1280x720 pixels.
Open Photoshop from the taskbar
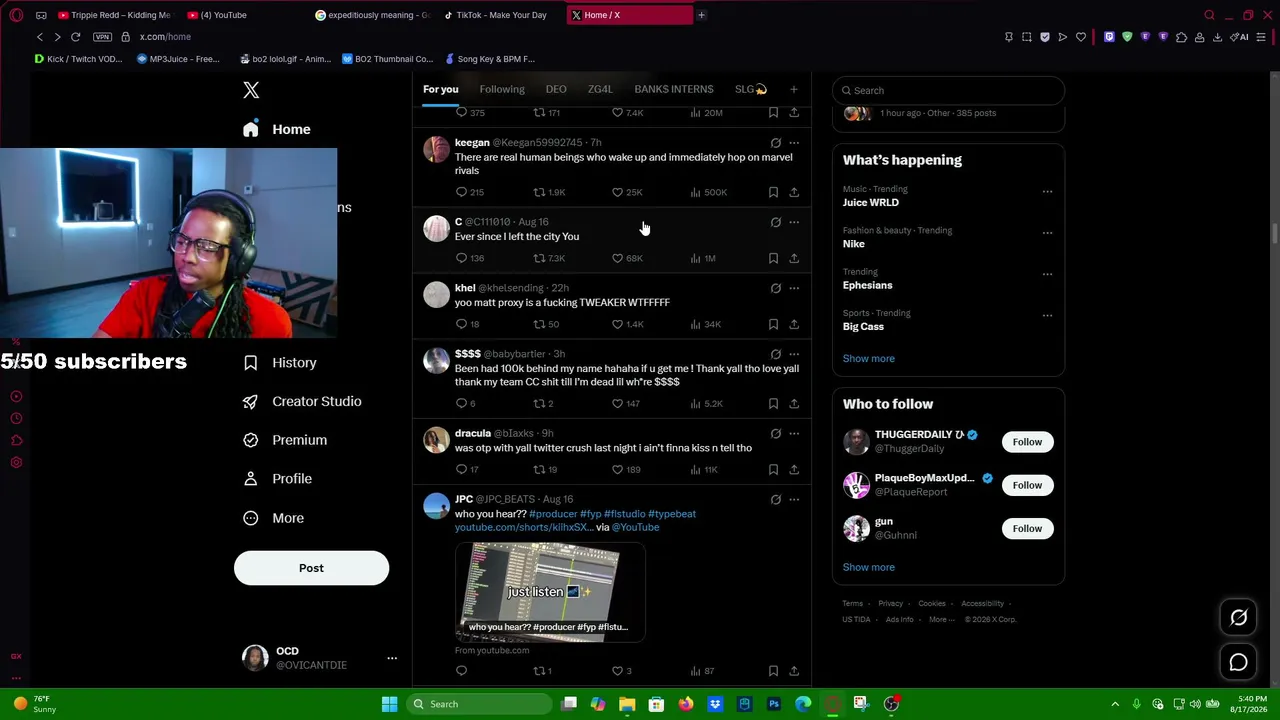774,704
